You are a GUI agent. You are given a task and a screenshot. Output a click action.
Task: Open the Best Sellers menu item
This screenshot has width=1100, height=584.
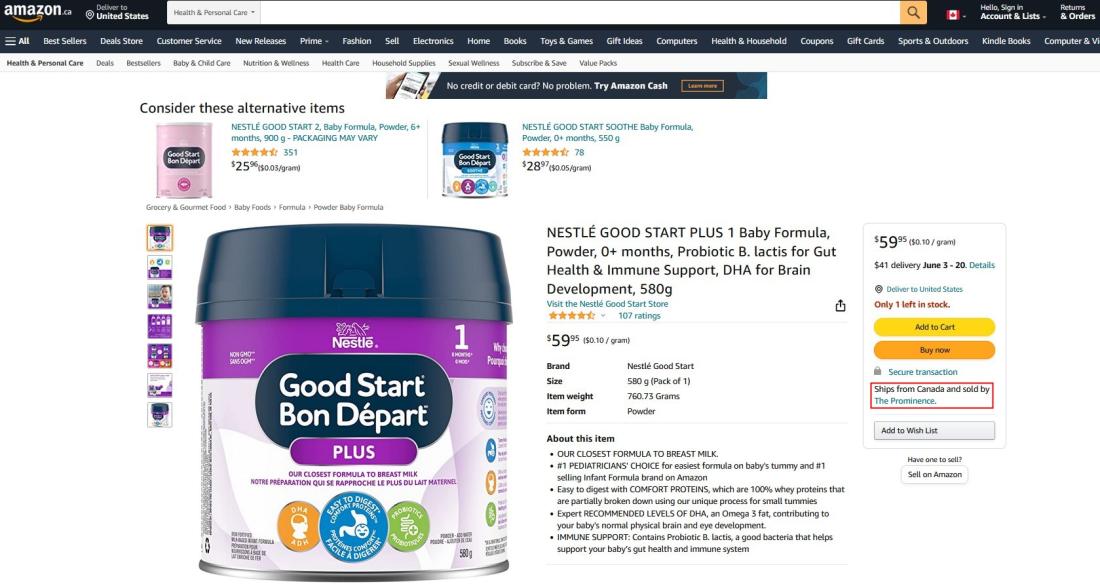click(65, 41)
